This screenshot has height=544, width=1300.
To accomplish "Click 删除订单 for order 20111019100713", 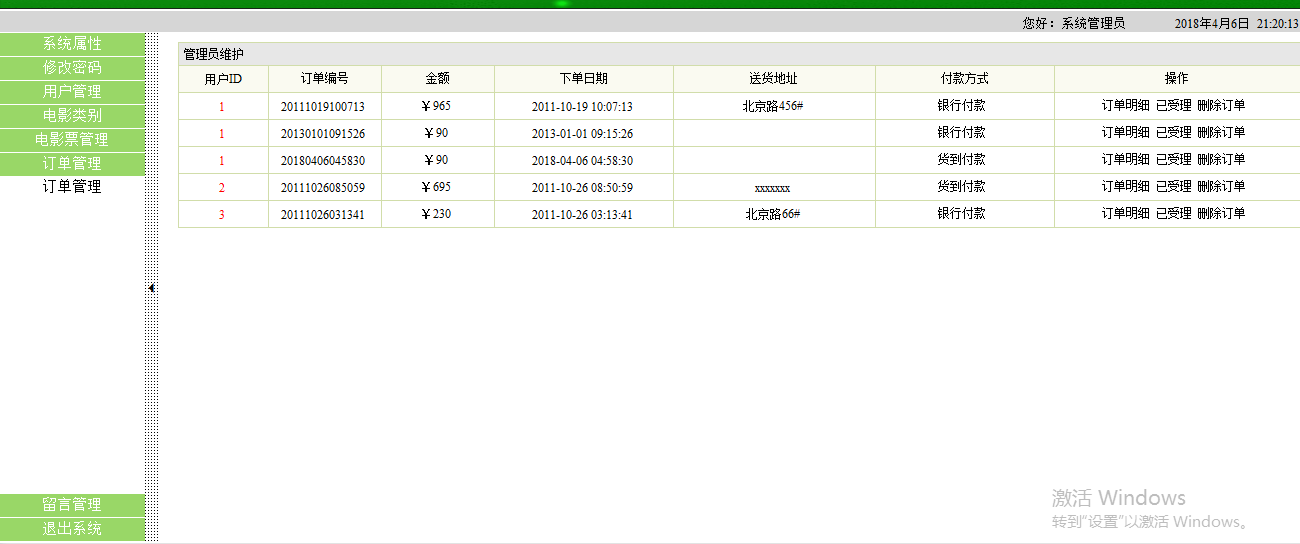I will click(x=1221, y=105).
